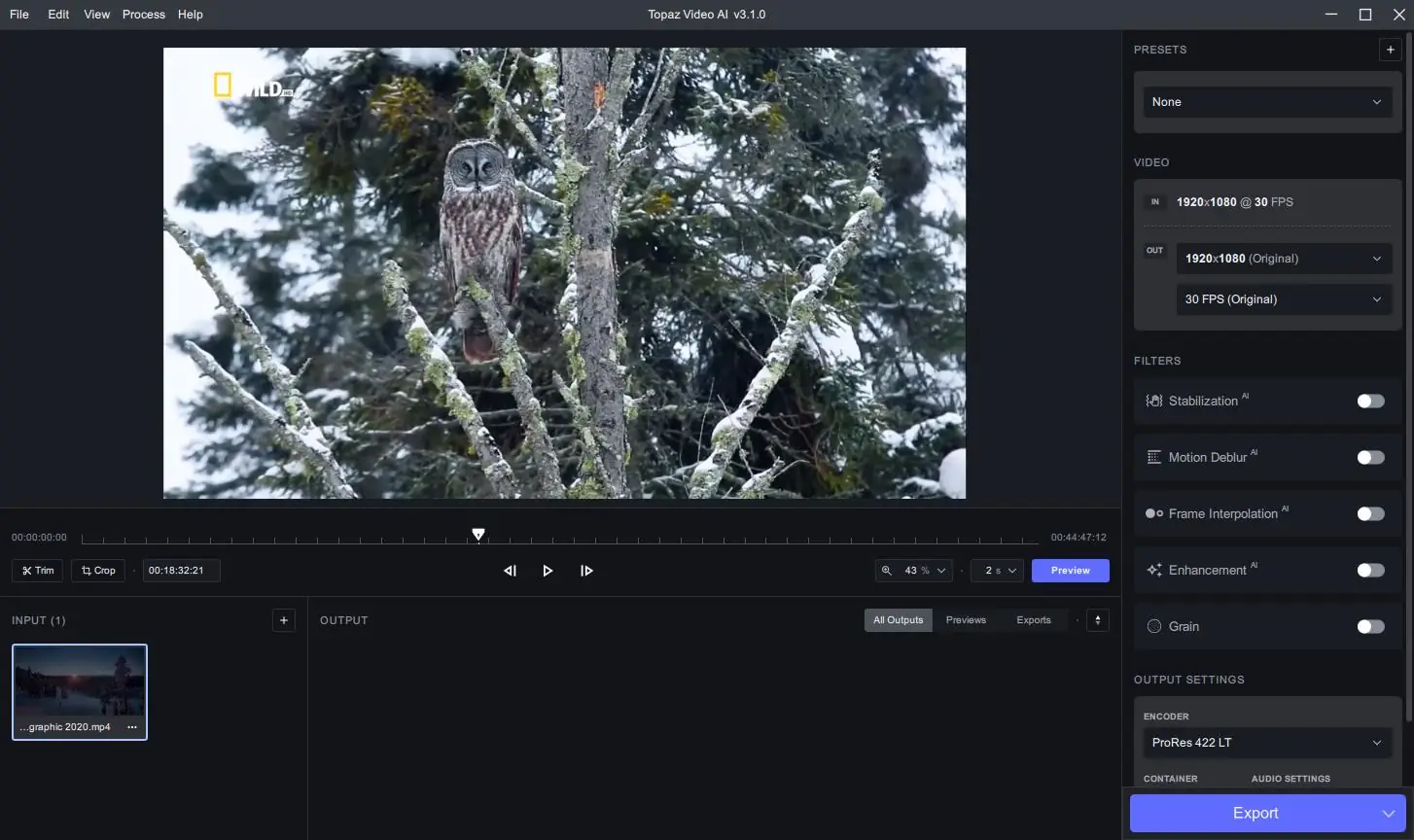1414x840 pixels.
Task: Click the Stabilization filter icon
Action: pos(1153,400)
